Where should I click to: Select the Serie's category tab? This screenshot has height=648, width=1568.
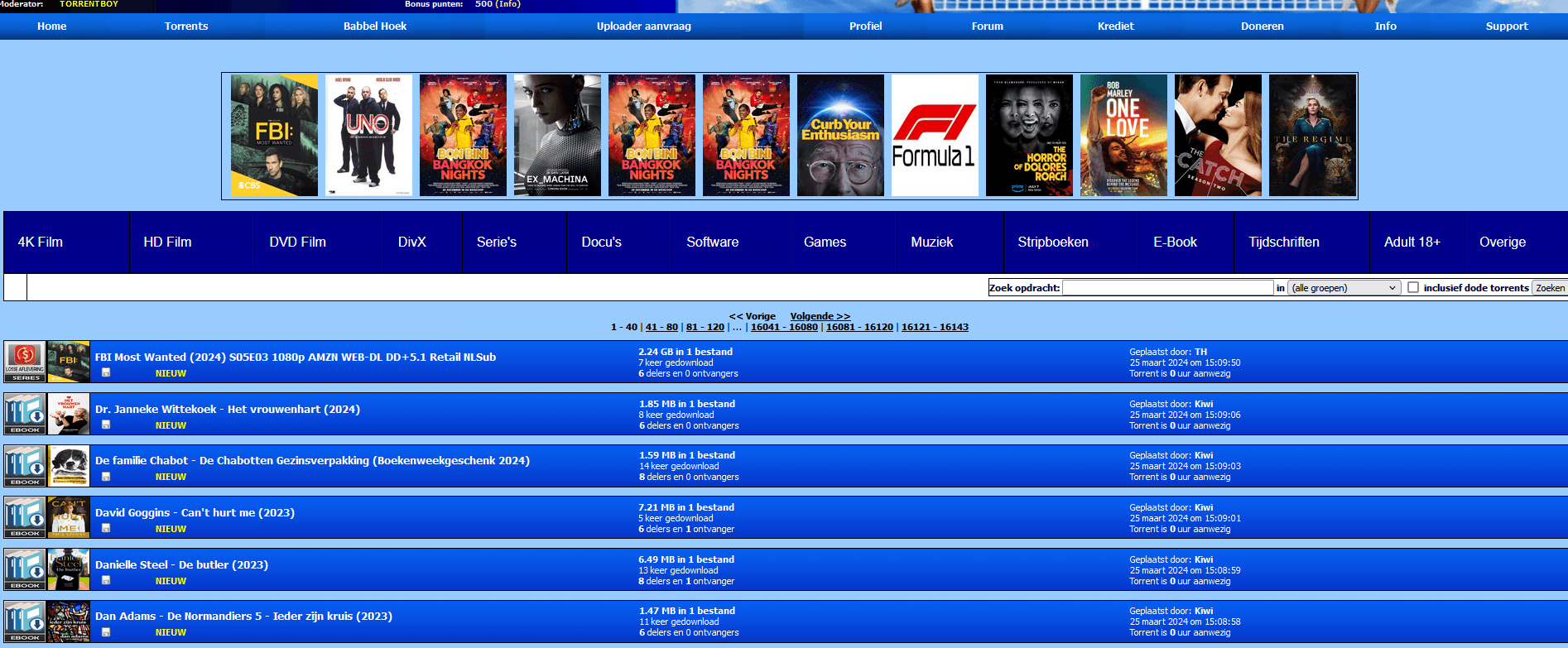click(496, 242)
